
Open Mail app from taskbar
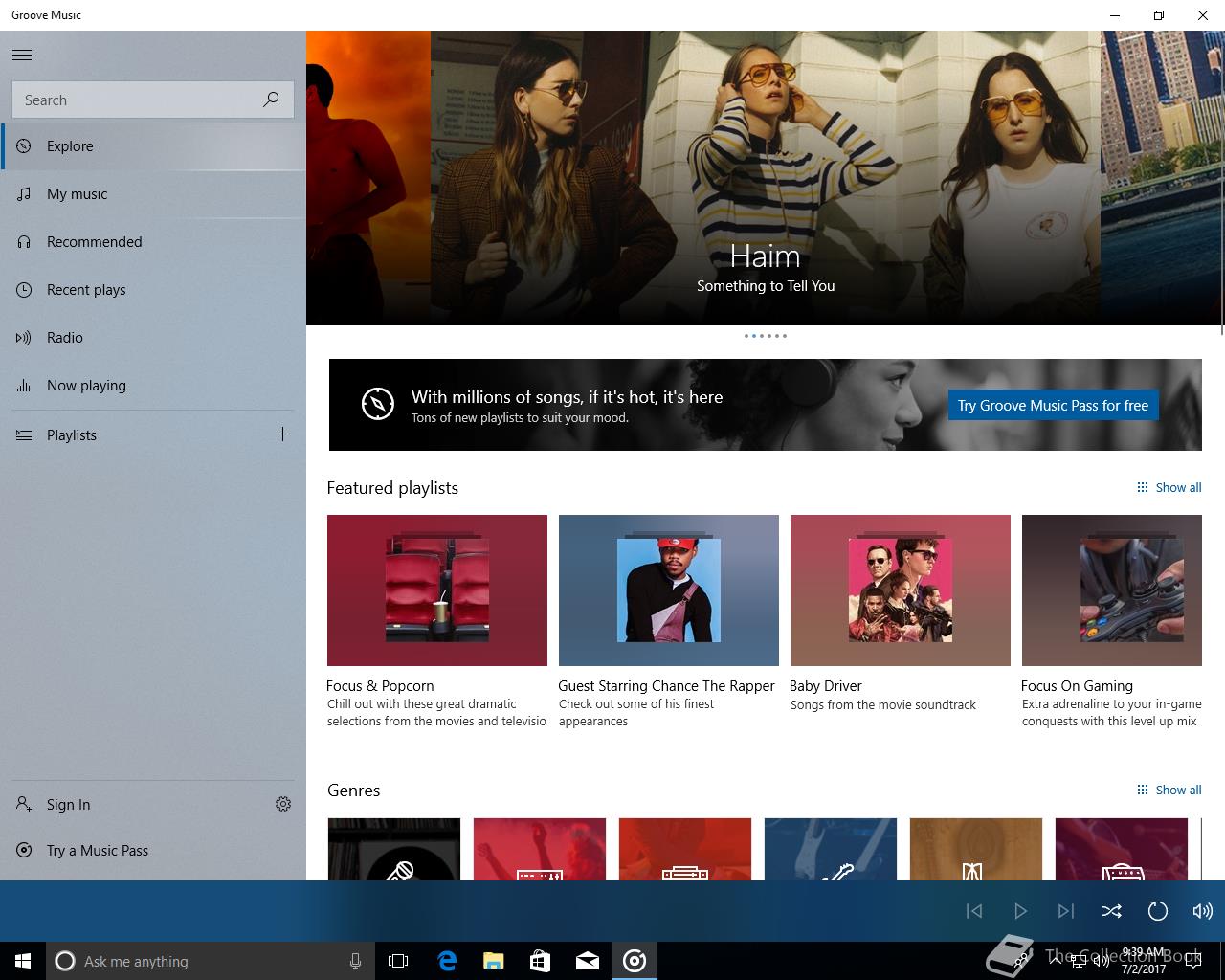tap(588, 961)
